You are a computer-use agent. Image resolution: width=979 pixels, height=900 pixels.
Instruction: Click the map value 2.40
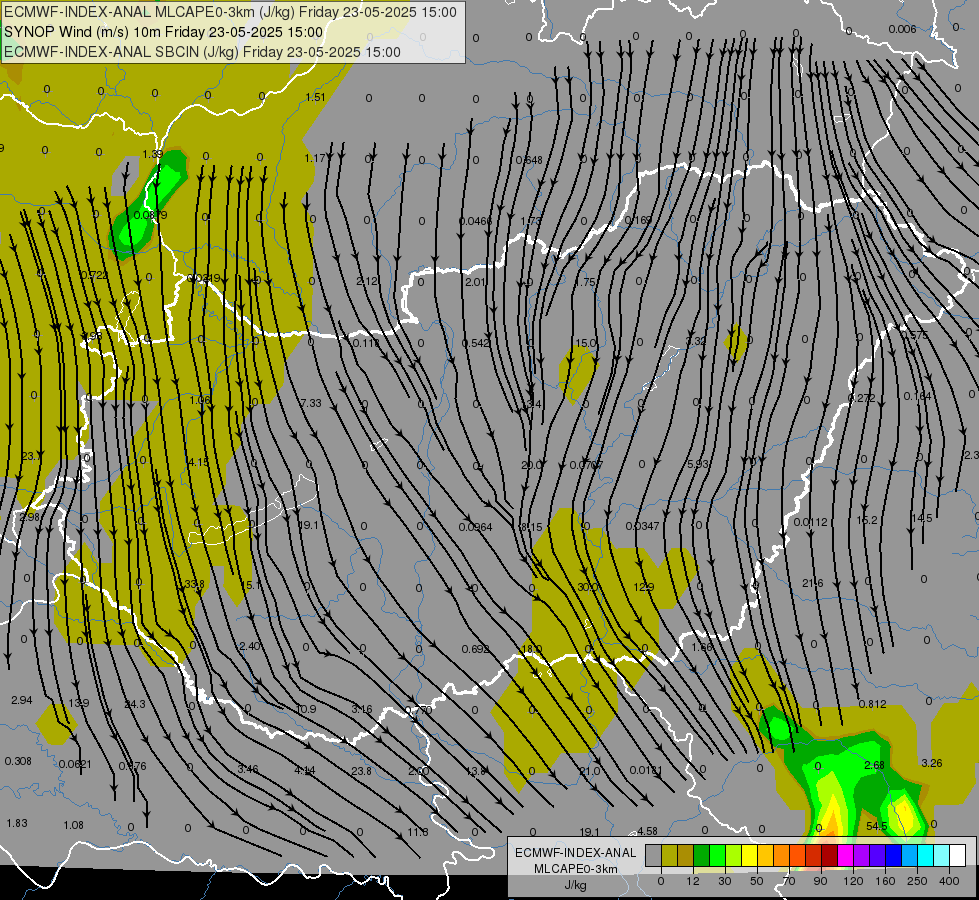pos(250,646)
